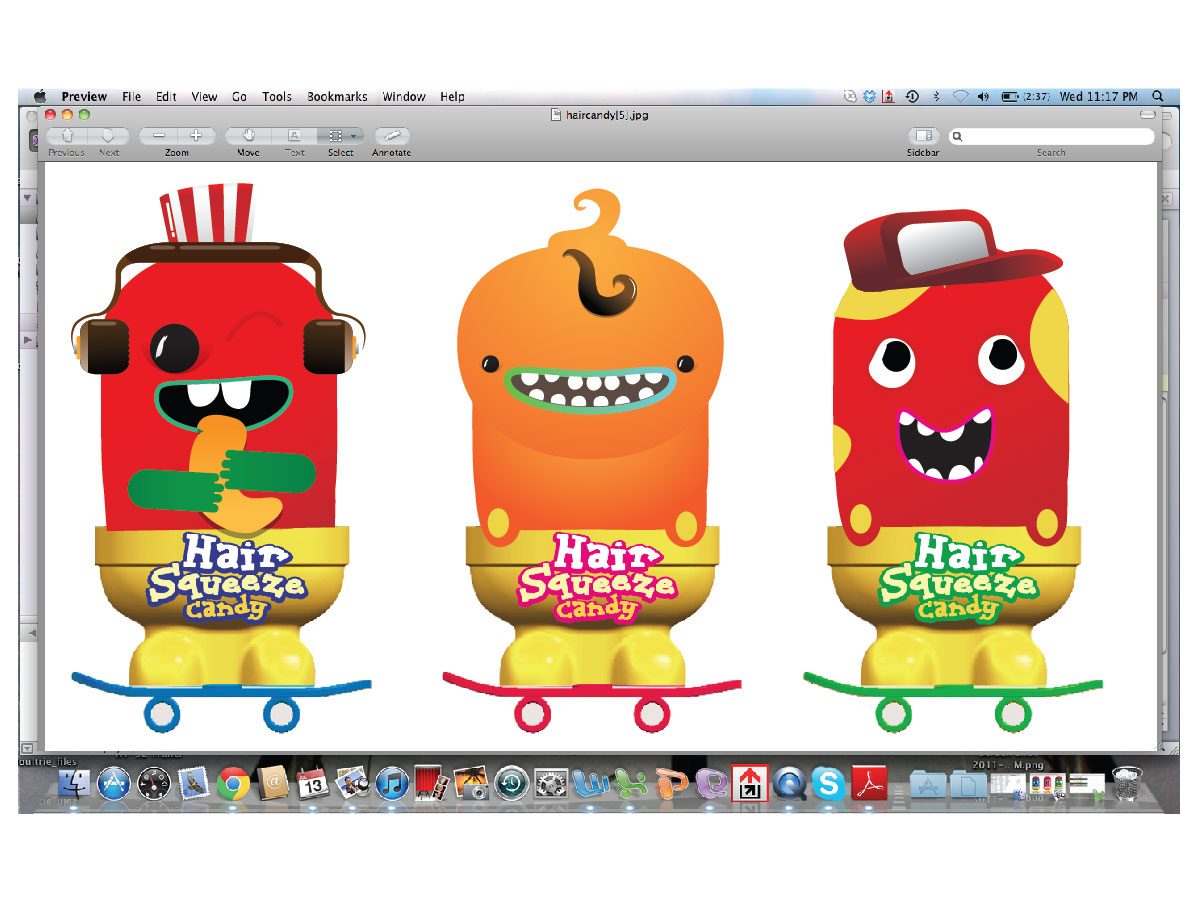This screenshot has width=1200, height=900.
Task: Open the Time Machine menu bar icon
Action: tap(912, 97)
